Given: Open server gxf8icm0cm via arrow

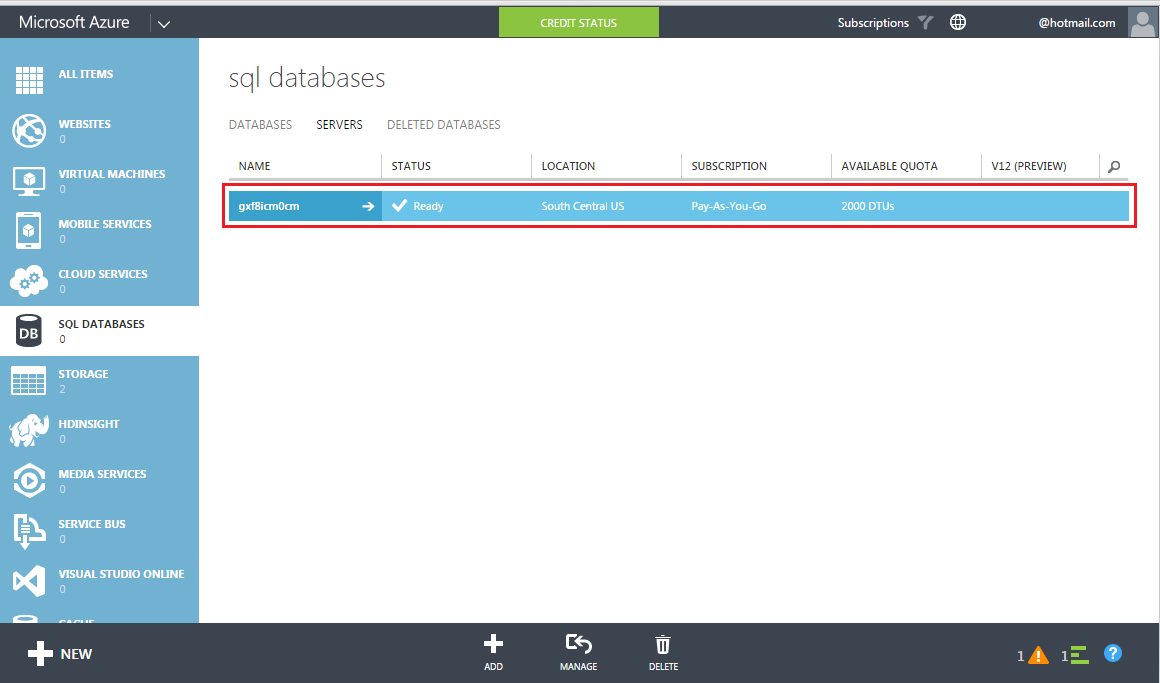Looking at the screenshot, I should pyautogui.click(x=367, y=206).
